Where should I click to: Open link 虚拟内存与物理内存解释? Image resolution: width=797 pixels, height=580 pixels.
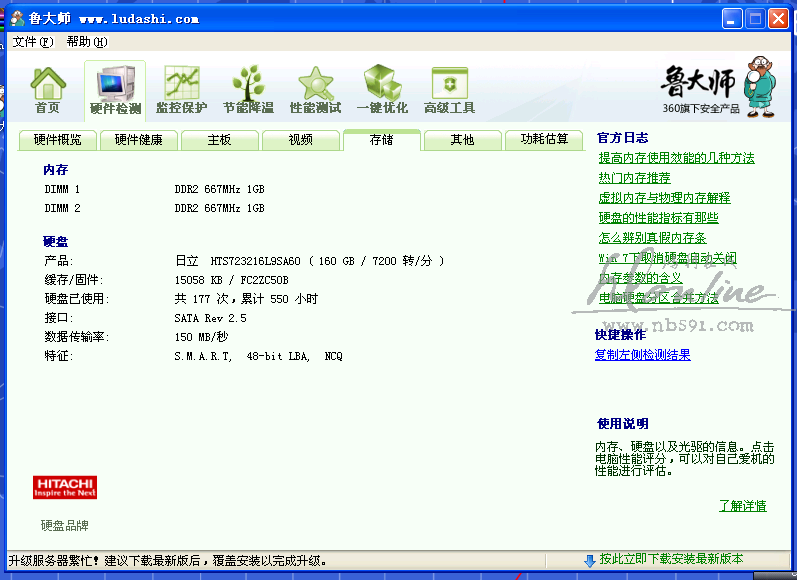point(664,198)
